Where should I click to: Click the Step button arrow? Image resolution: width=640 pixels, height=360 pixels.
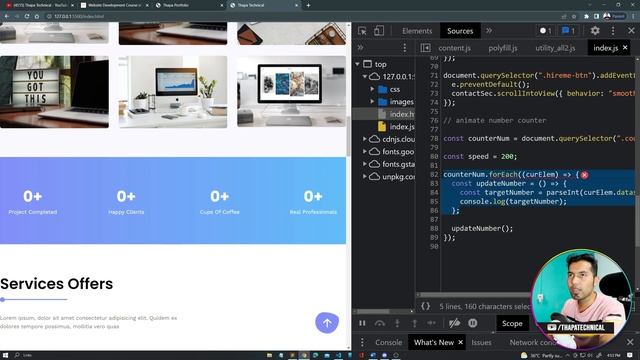431,323
